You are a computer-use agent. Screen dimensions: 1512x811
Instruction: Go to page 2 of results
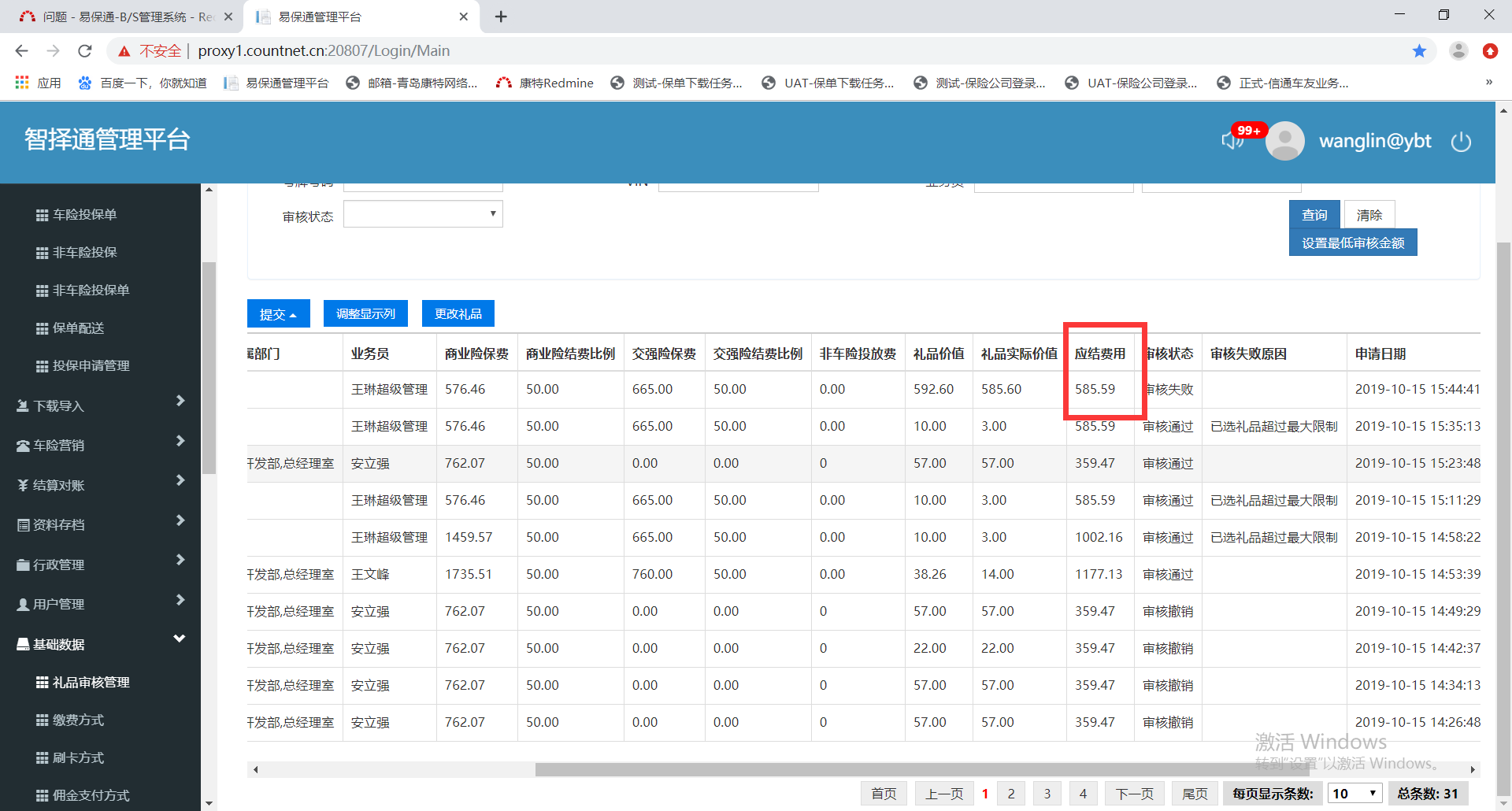pyautogui.click(x=1011, y=794)
